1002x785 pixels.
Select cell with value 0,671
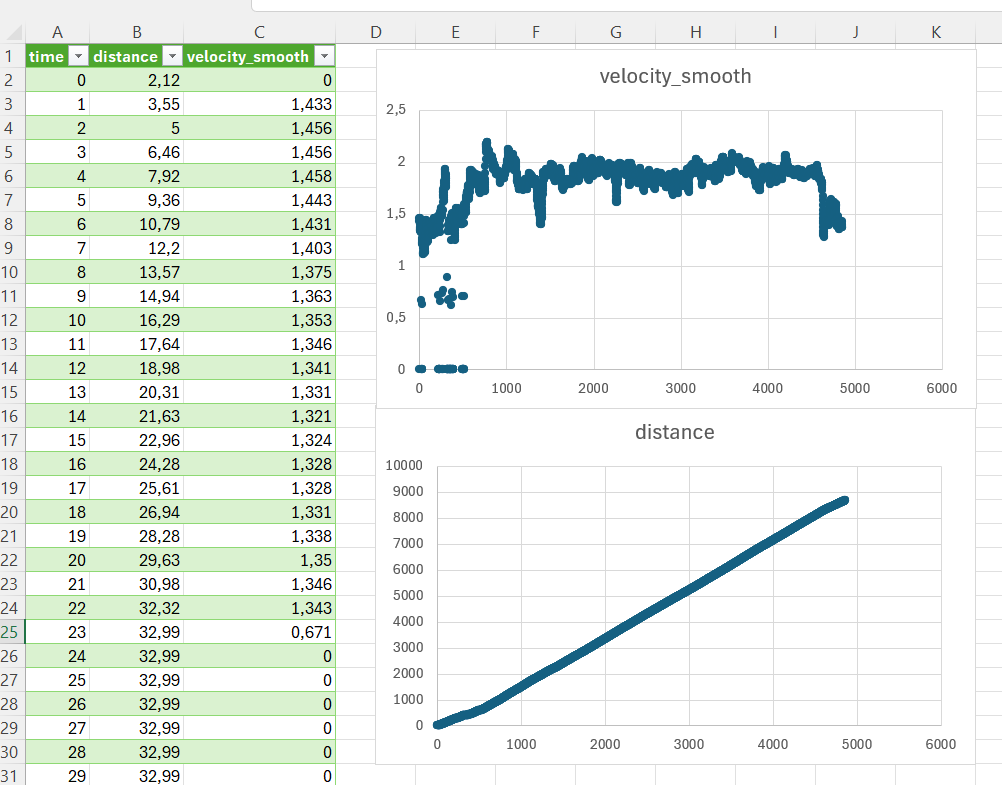coord(259,632)
